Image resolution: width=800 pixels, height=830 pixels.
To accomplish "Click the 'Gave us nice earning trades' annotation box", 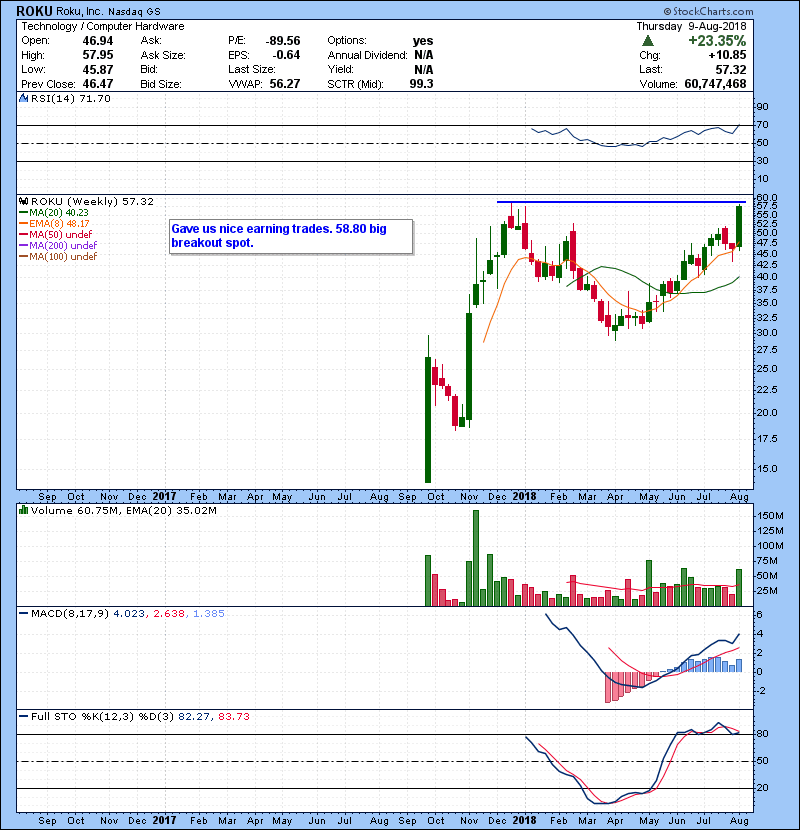I will click(x=291, y=237).
